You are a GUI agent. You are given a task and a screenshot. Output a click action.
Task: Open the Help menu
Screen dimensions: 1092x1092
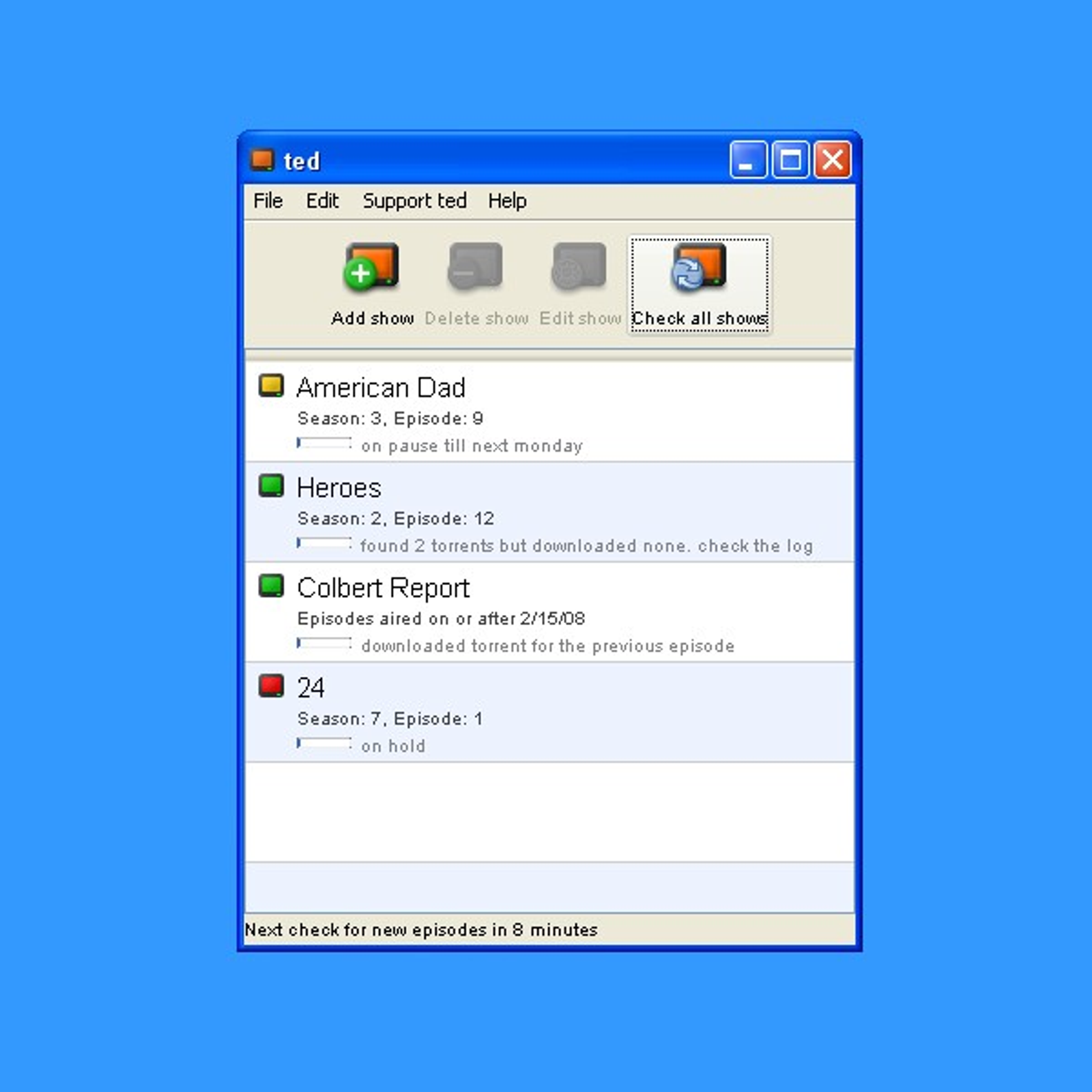[x=507, y=201]
